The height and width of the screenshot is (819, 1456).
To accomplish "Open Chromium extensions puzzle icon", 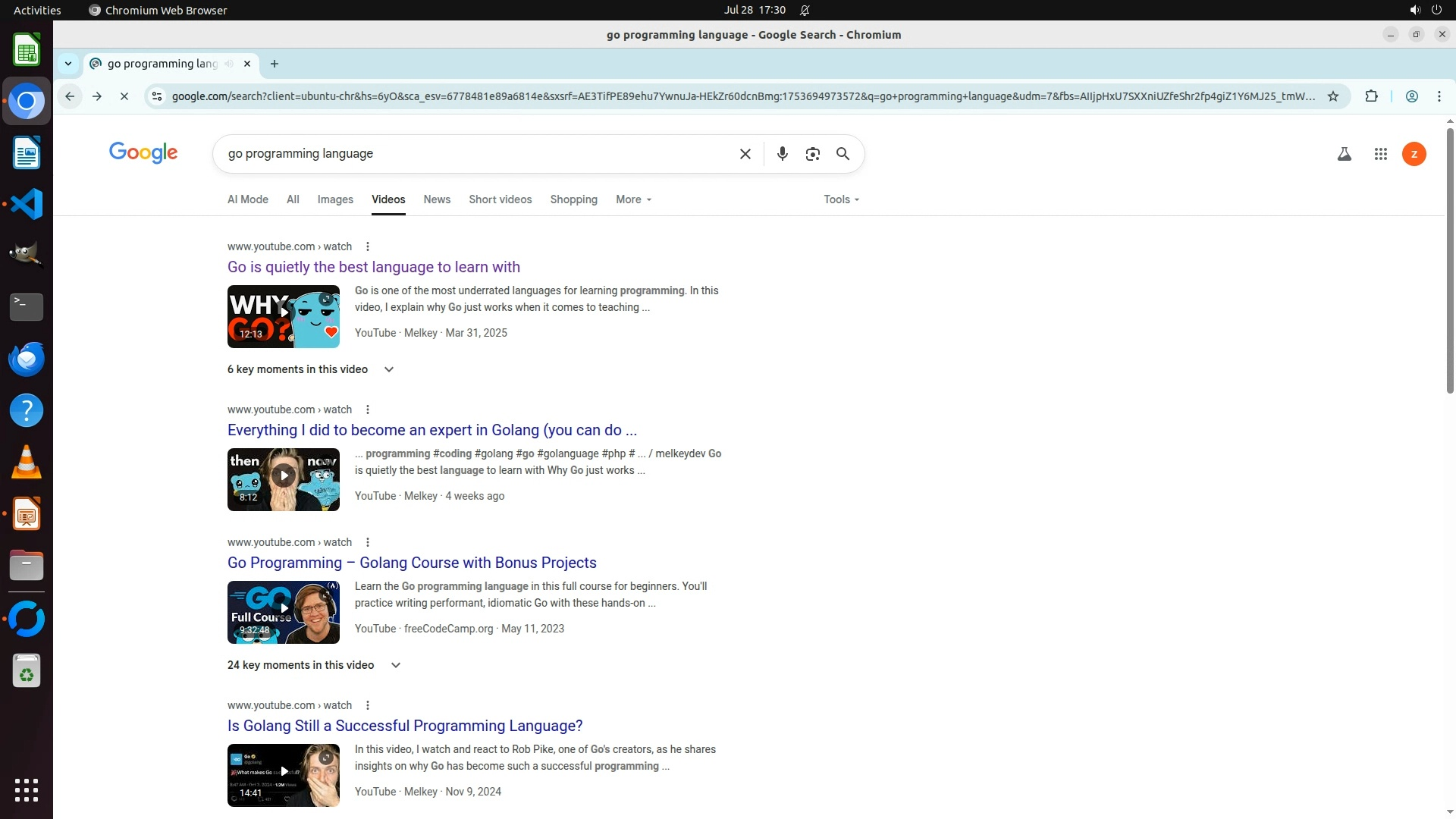I will 1371,96.
